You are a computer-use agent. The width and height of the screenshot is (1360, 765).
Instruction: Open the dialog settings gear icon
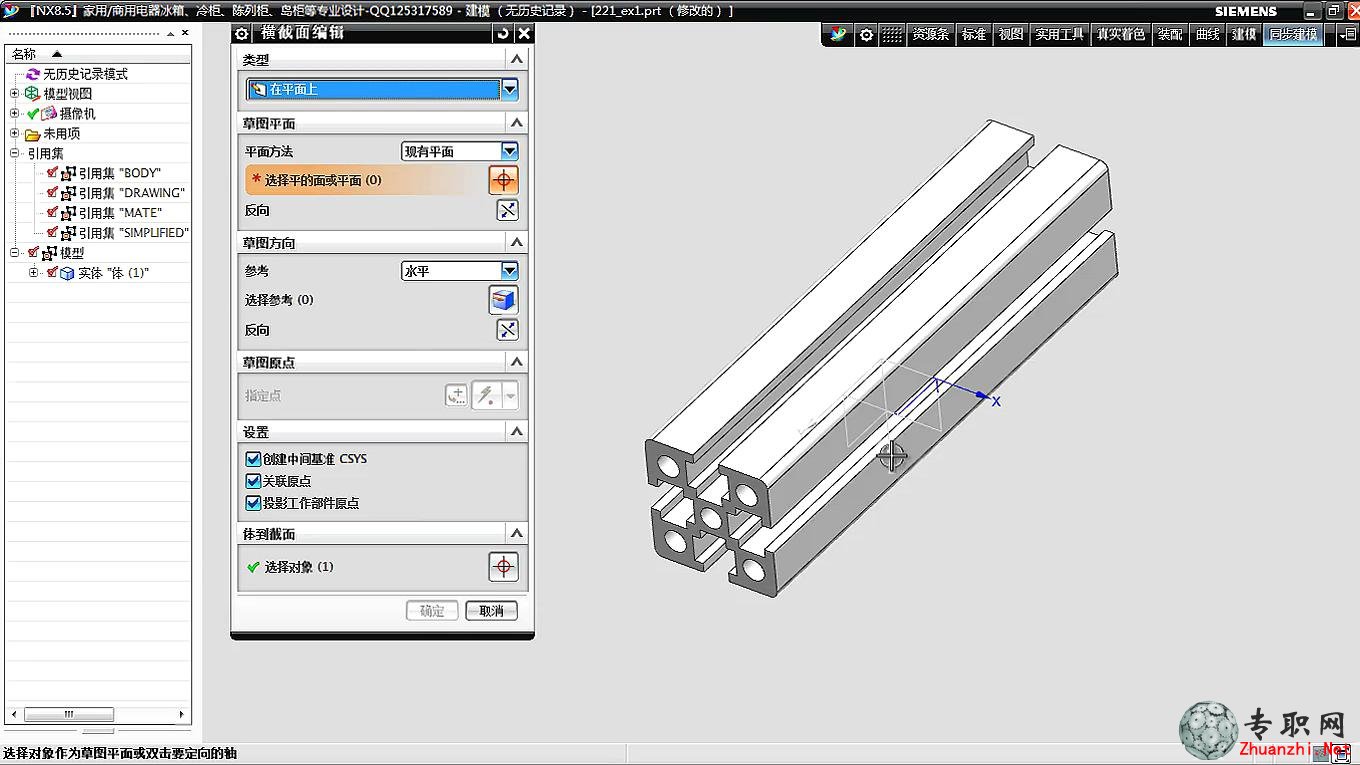pos(241,33)
